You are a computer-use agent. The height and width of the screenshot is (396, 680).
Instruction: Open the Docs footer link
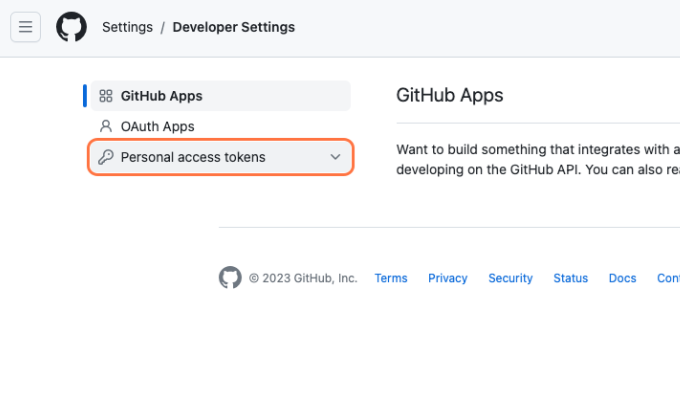(622, 278)
